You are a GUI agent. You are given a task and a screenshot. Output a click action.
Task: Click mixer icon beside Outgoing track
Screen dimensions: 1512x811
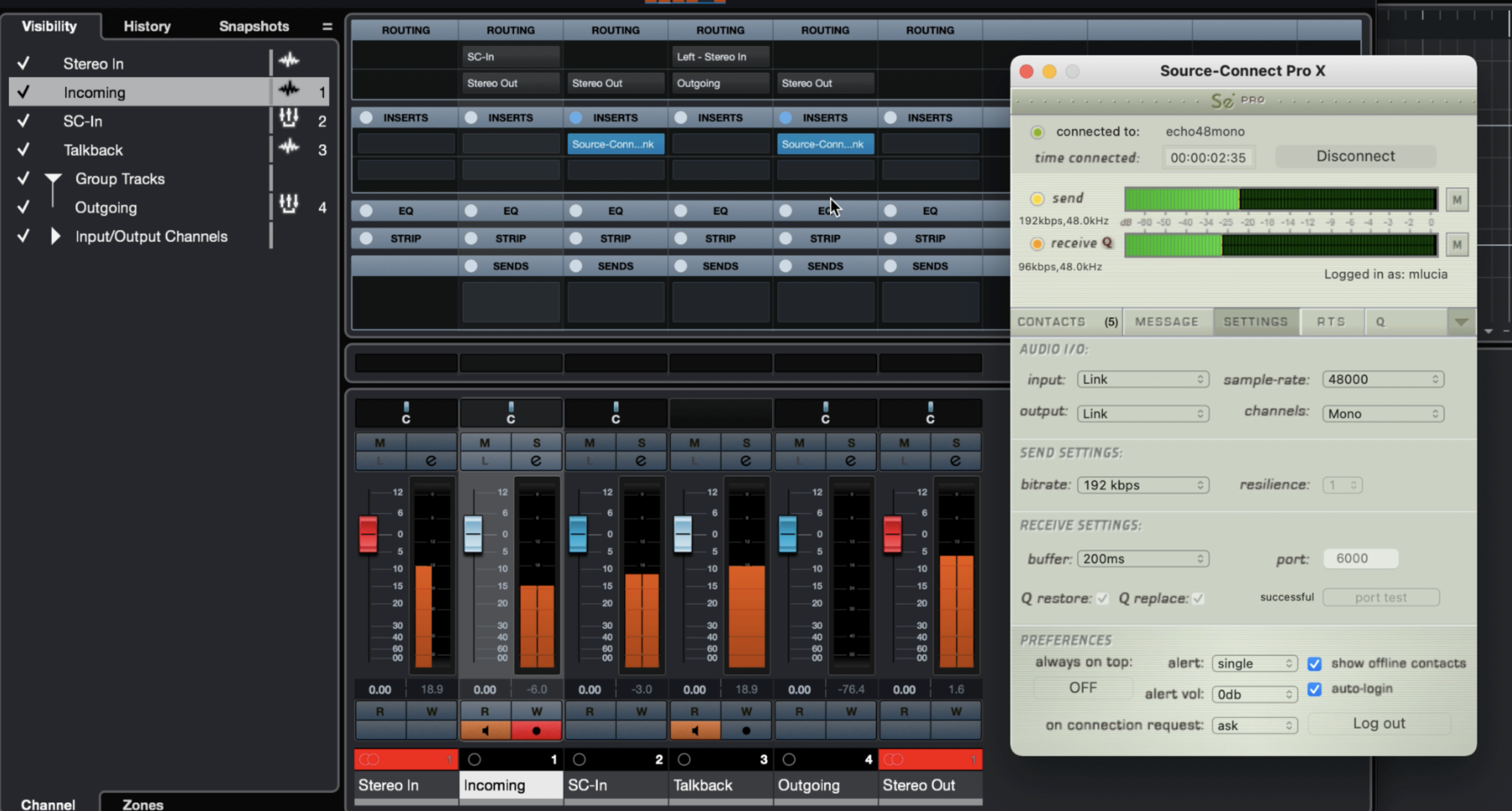click(x=289, y=204)
